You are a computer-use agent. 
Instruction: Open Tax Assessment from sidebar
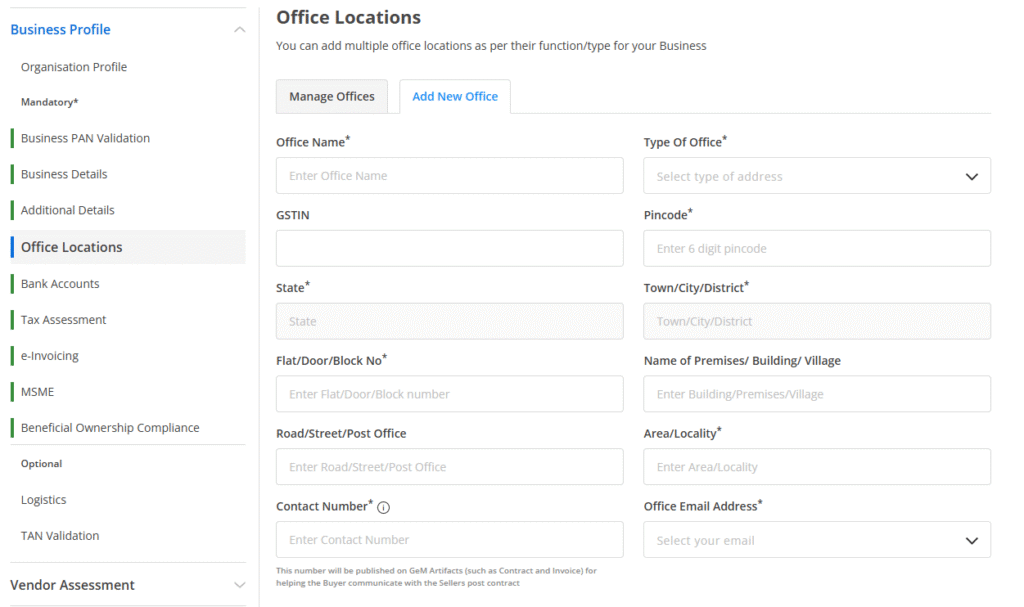63,320
